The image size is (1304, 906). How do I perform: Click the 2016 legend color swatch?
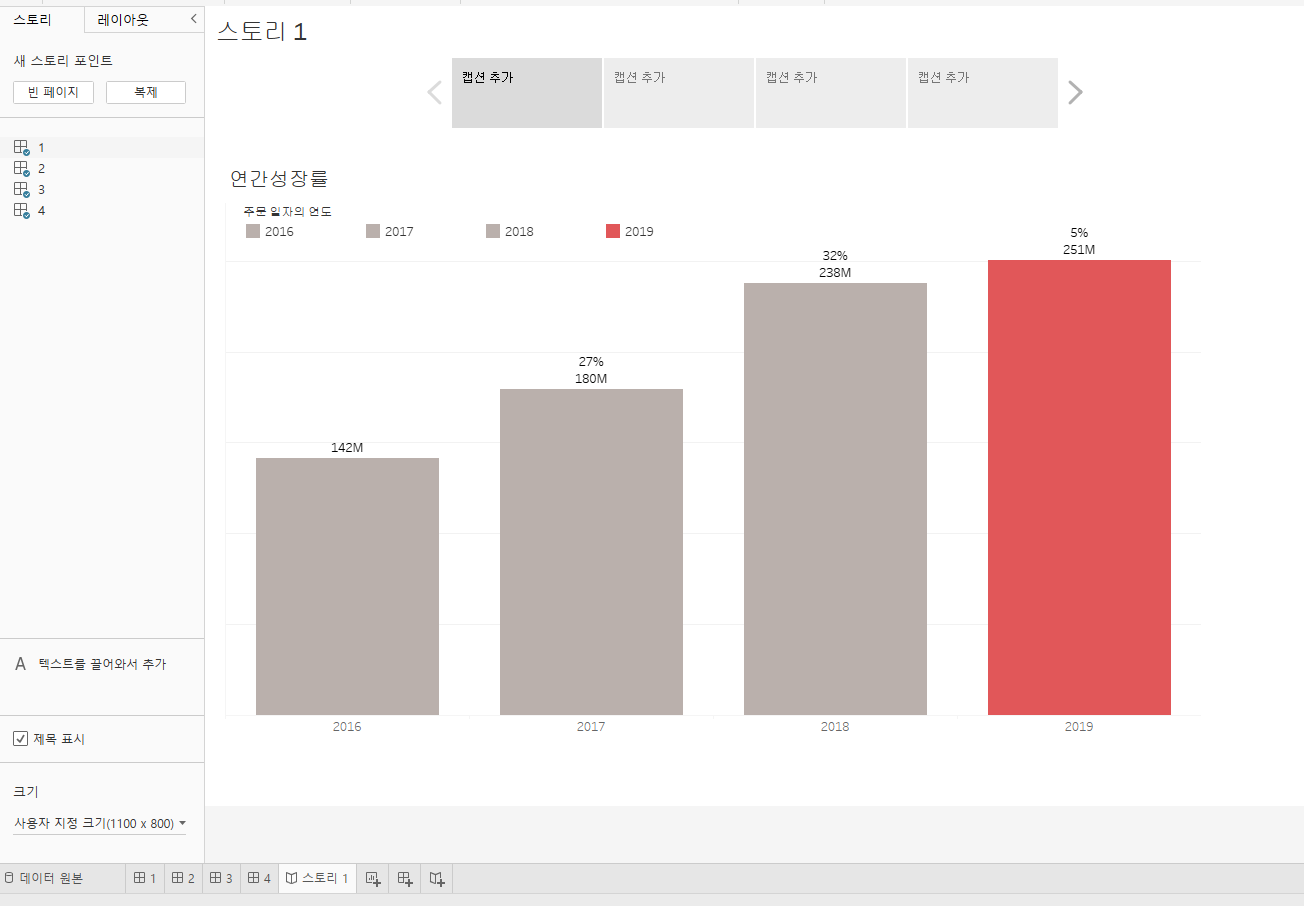pos(253,231)
